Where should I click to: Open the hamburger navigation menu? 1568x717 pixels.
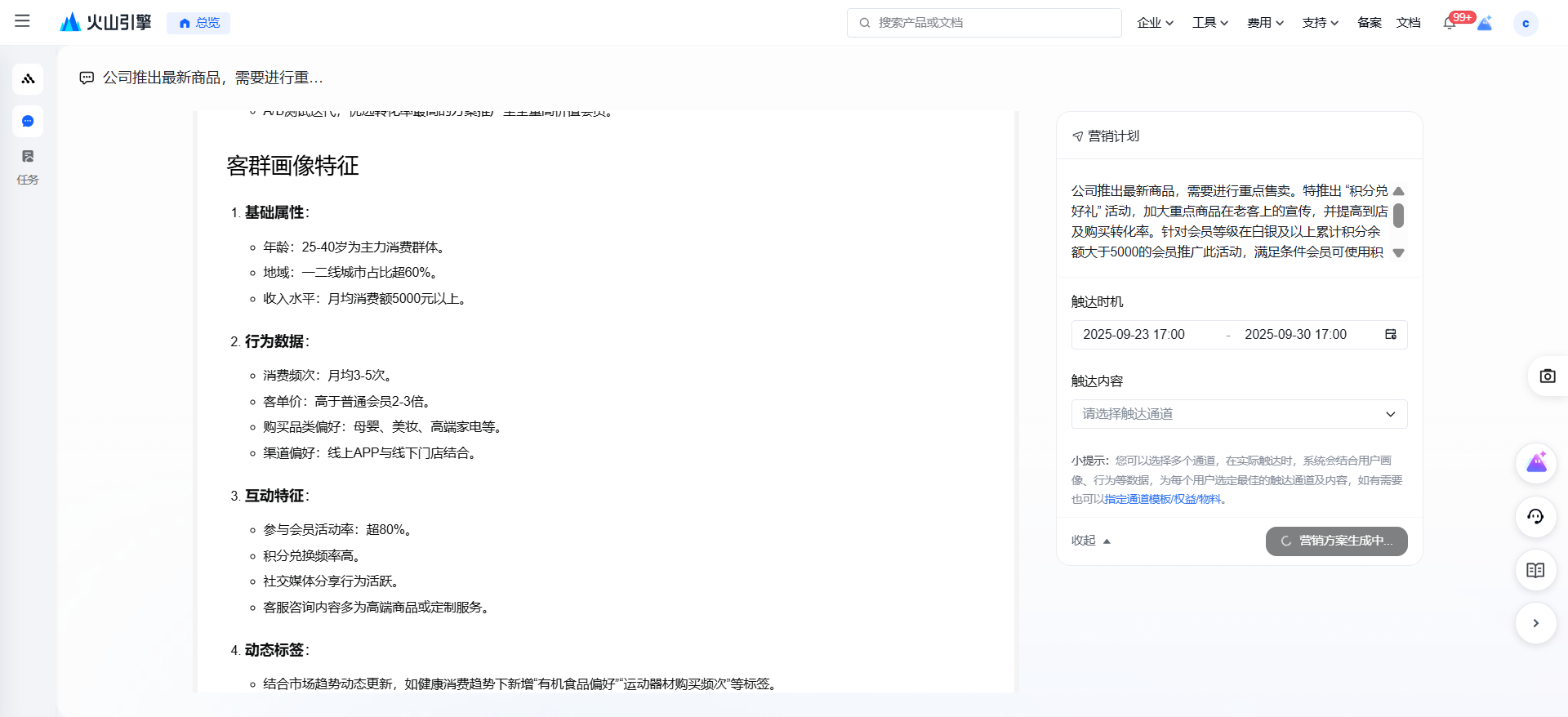22,21
